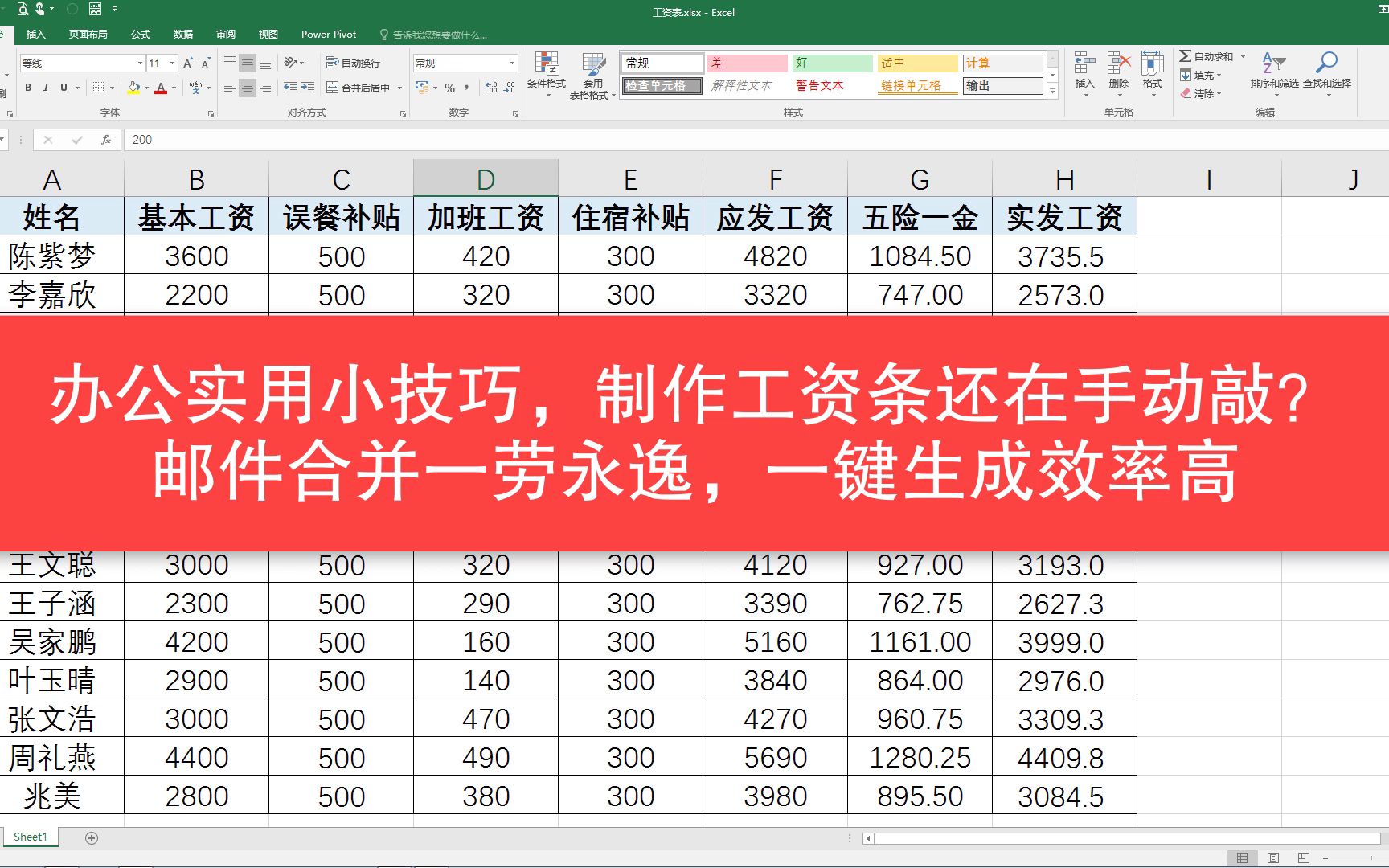This screenshot has width=1389, height=868.
Task: Select the Sheet1 worksheet tab
Action: tap(31, 837)
